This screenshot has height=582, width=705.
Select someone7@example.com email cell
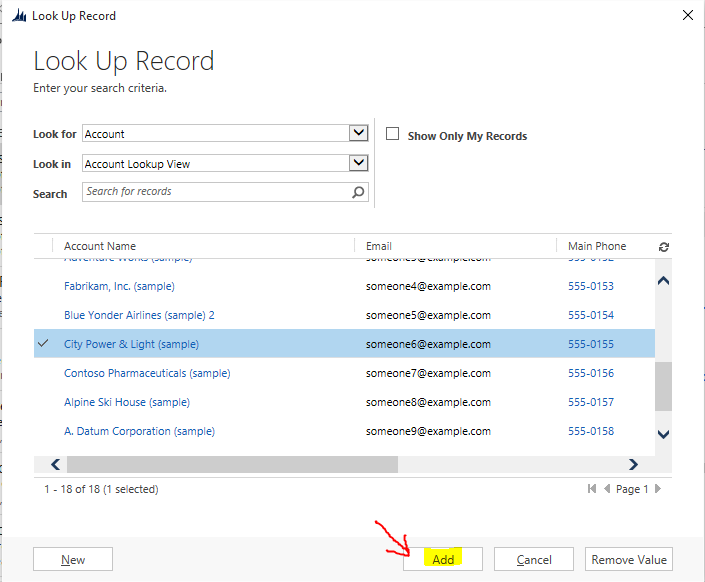pyautogui.click(x=428, y=373)
